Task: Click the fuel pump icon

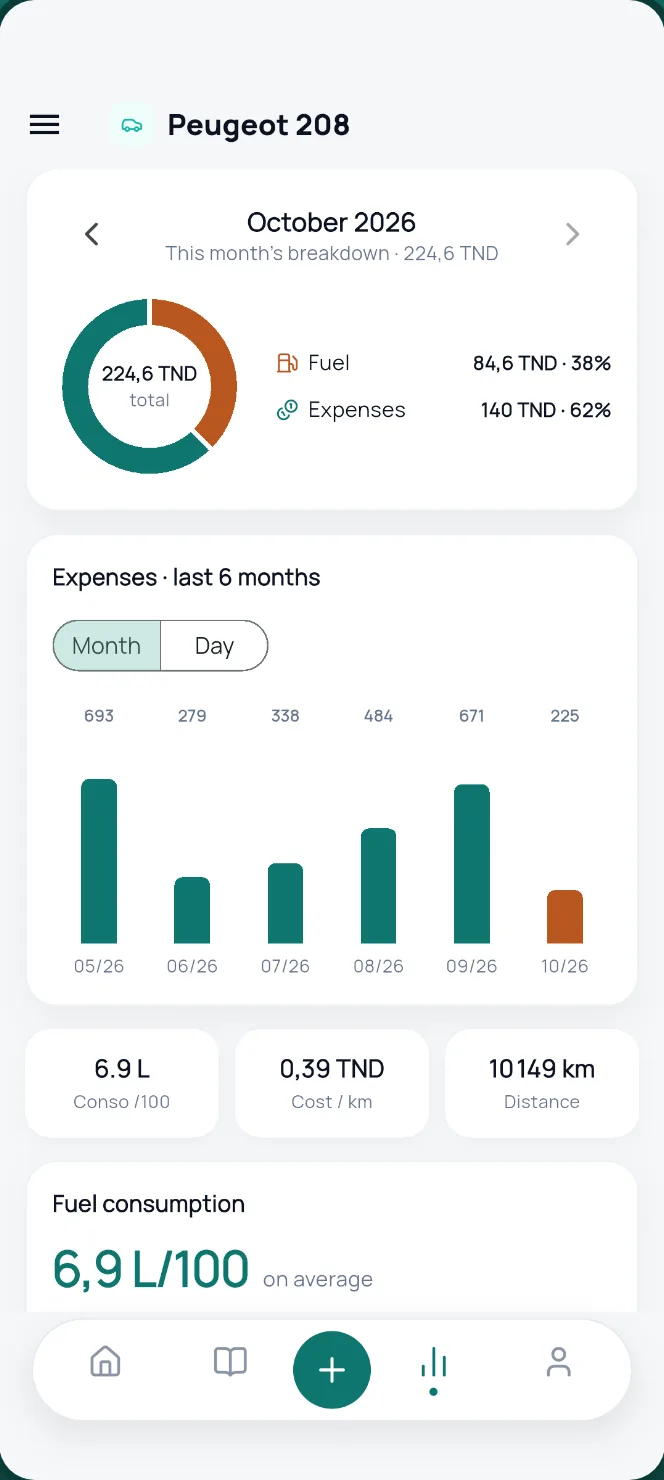Action: pyautogui.click(x=287, y=363)
